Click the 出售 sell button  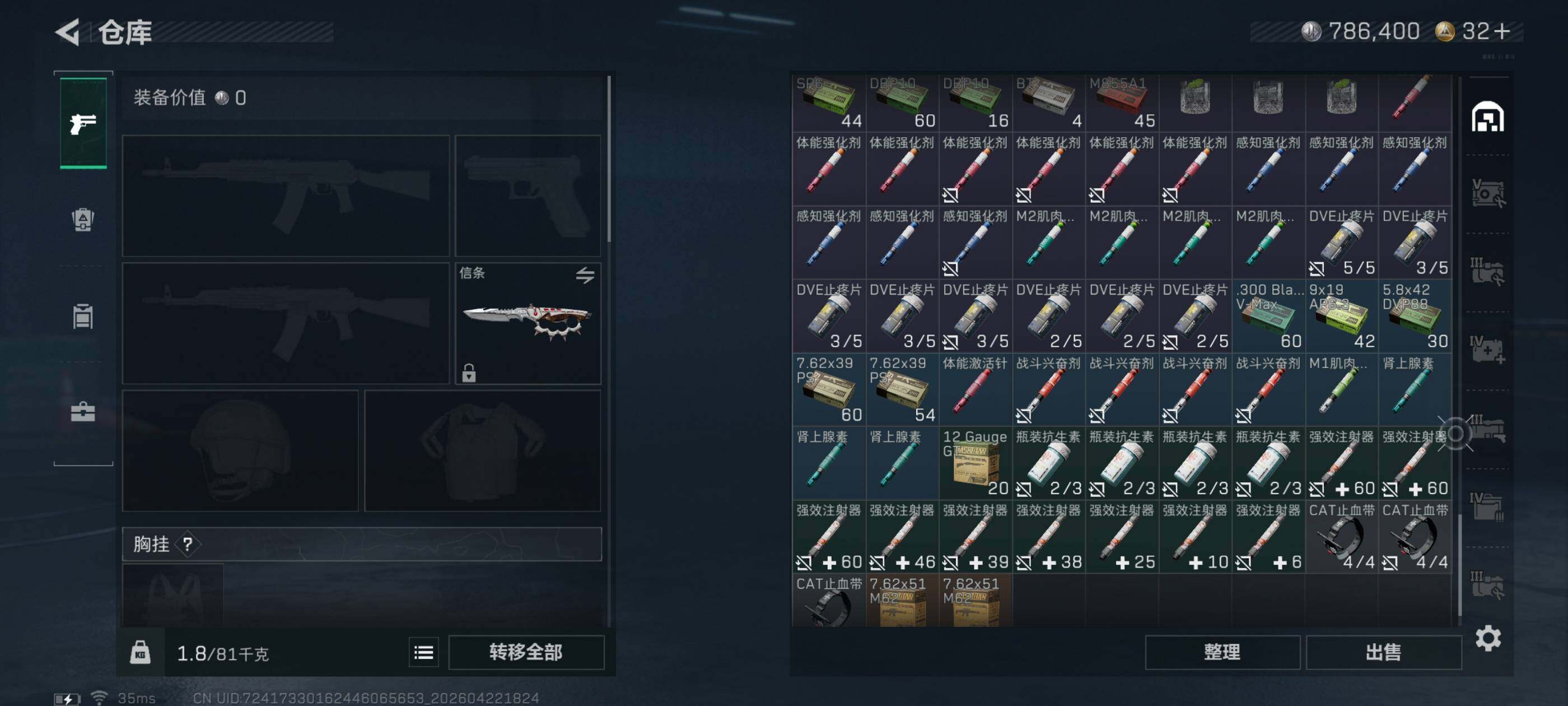(x=1383, y=652)
